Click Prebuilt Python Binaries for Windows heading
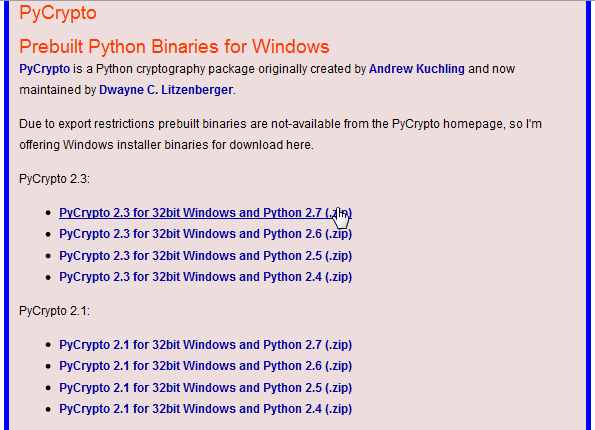 coord(174,47)
